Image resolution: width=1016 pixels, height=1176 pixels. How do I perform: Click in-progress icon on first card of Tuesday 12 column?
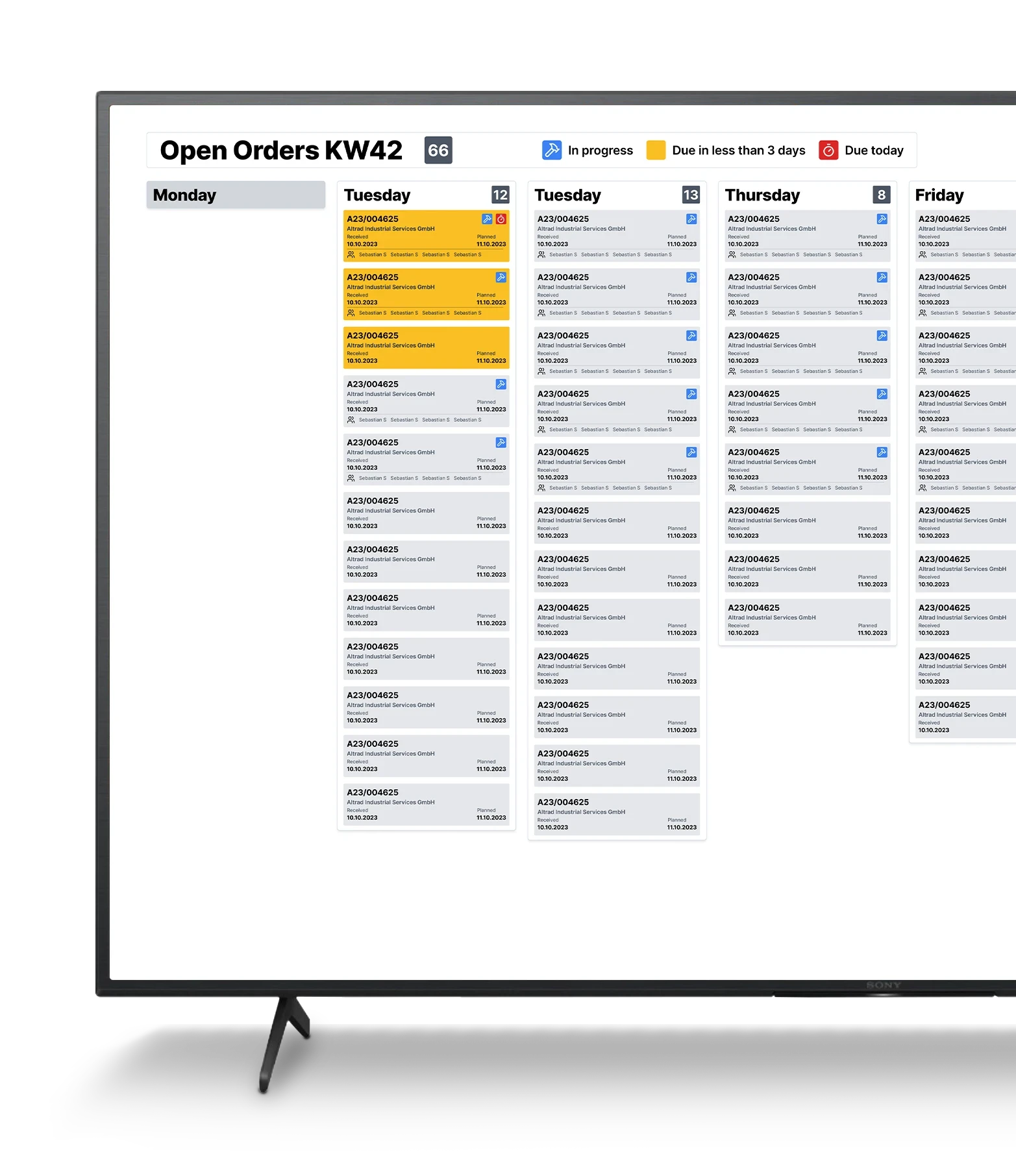(x=487, y=219)
